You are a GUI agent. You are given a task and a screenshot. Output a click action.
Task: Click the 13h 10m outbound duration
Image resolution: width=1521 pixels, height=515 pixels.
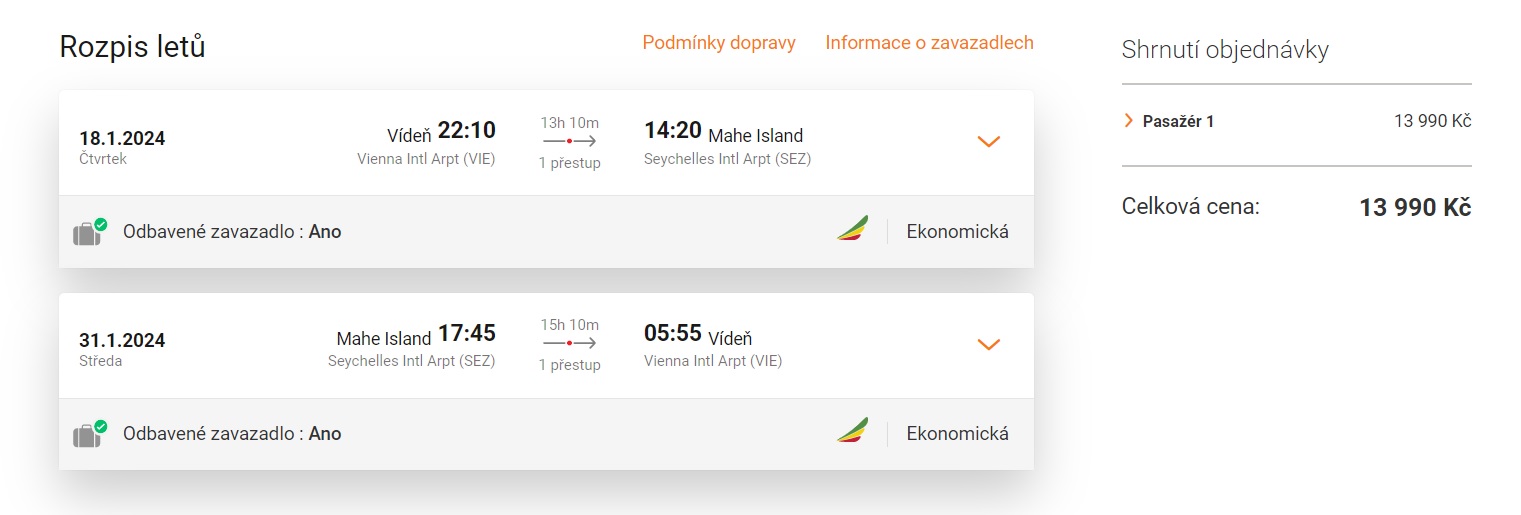click(x=570, y=123)
